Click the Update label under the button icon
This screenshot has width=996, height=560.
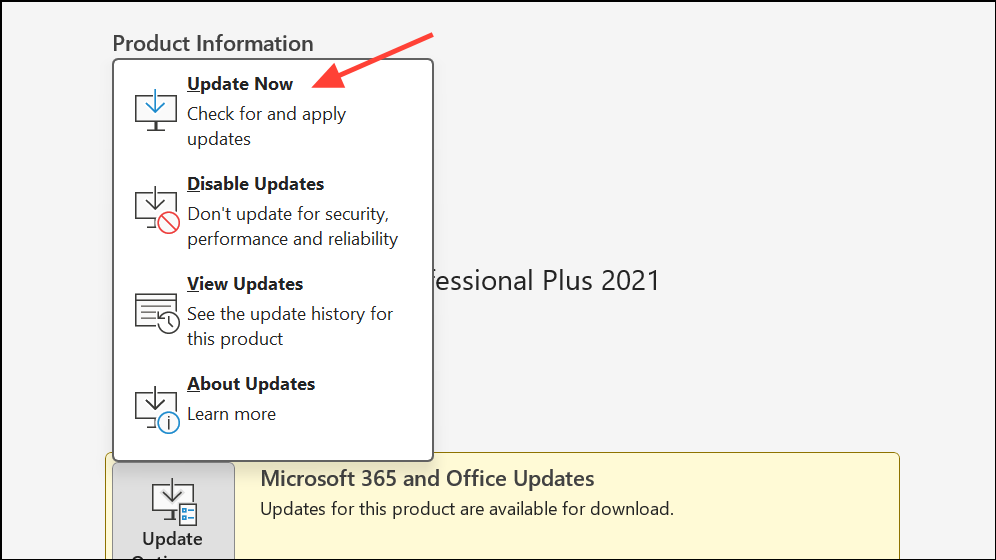[x=172, y=539]
